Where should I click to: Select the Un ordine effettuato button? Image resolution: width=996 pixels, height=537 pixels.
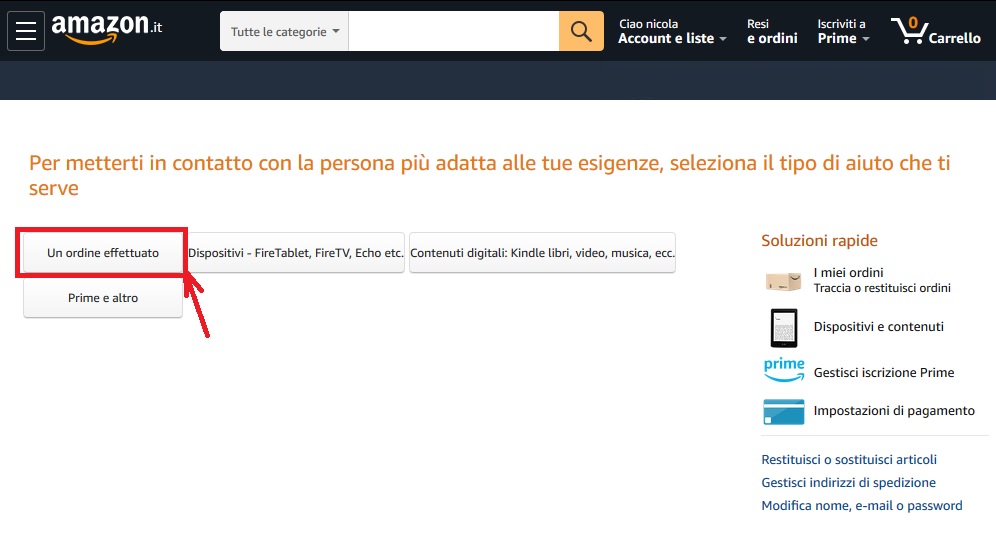pos(103,253)
